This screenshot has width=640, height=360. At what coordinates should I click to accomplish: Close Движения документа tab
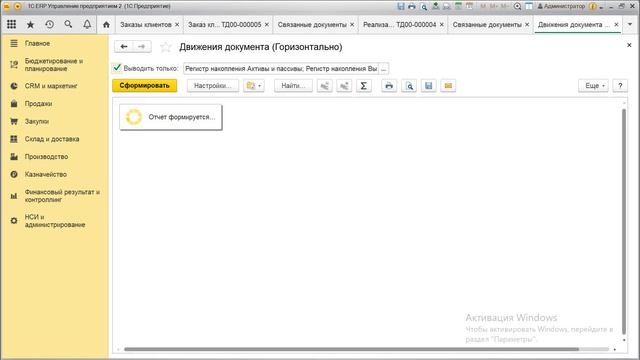coord(616,24)
